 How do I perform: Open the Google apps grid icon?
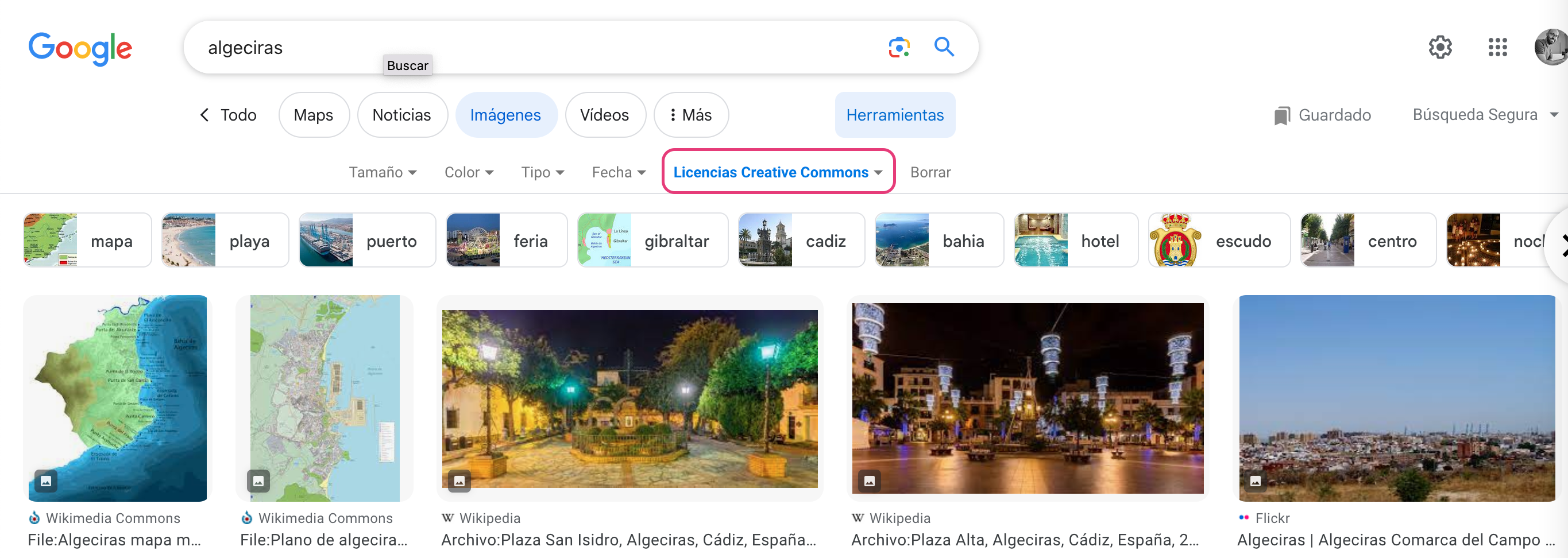tap(1498, 47)
